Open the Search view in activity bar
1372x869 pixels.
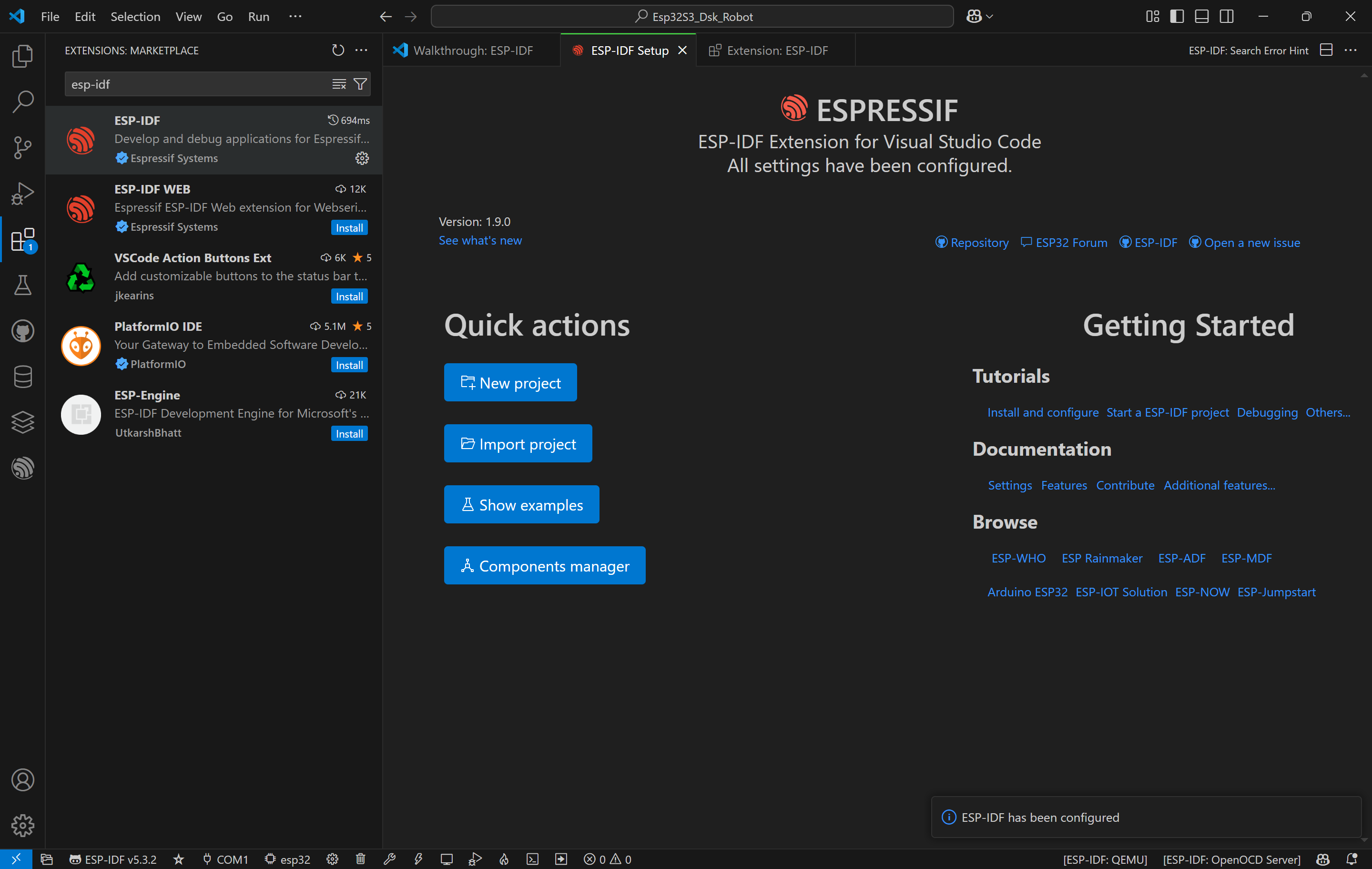click(23, 102)
